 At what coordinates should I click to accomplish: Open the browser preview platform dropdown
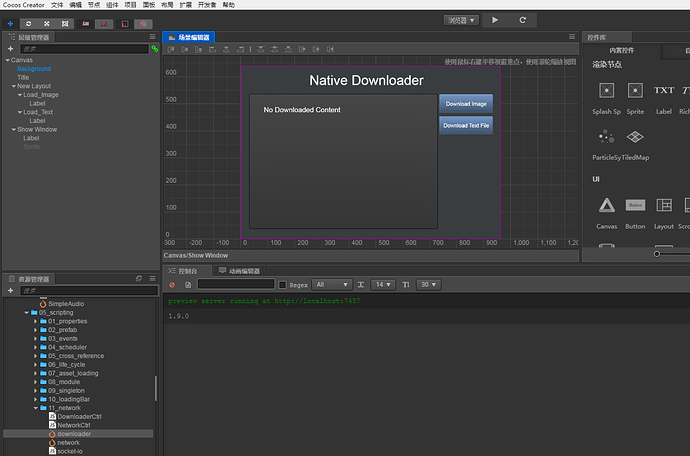click(x=461, y=20)
